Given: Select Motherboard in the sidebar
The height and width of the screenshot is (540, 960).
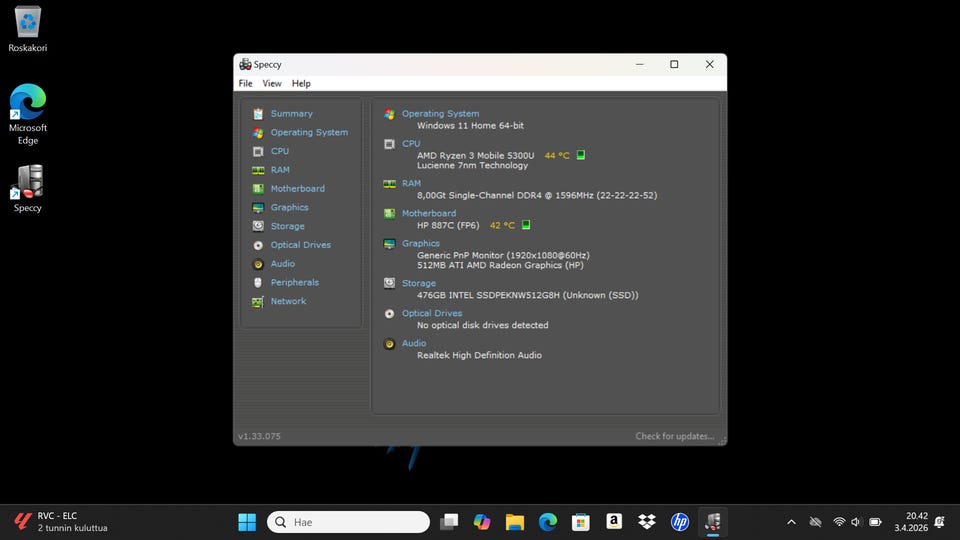Looking at the screenshot, I should [298, 189].
